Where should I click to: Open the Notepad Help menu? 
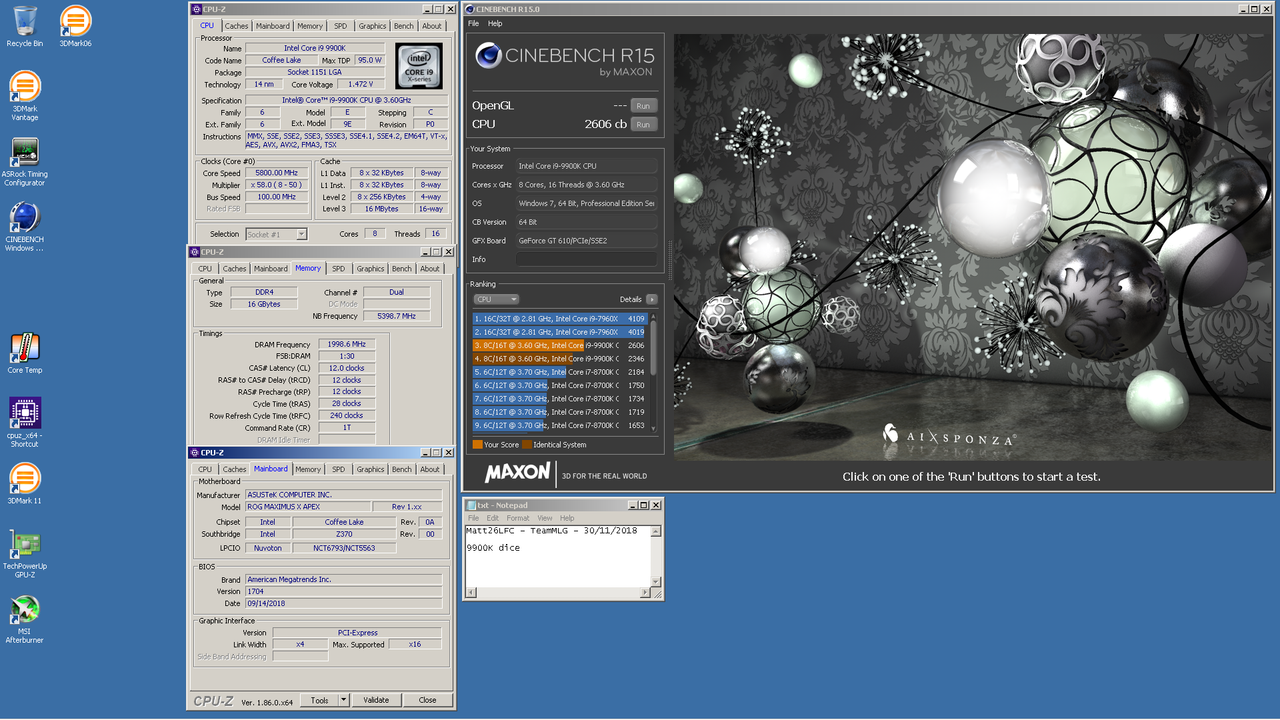(567, 518)
